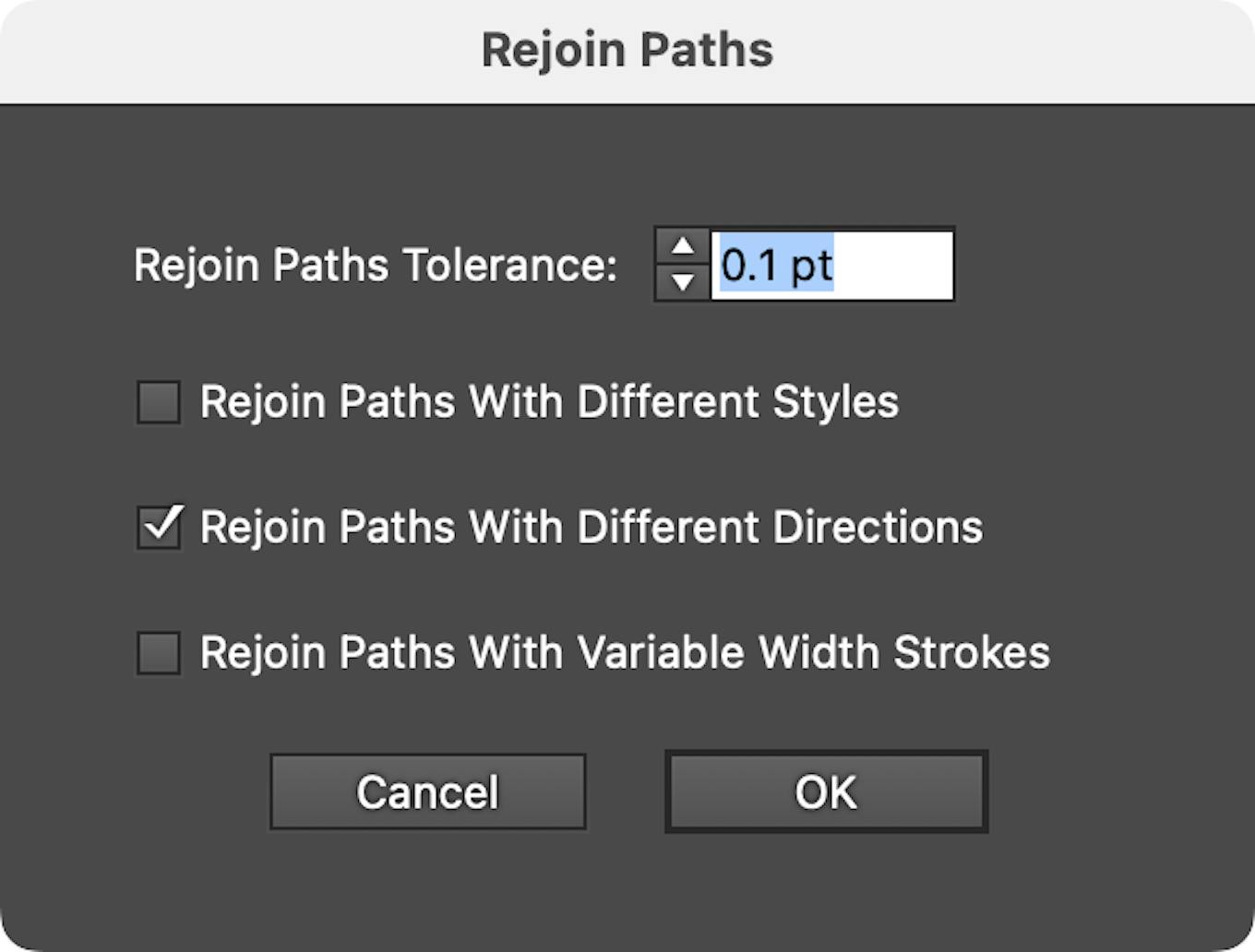Image resolution: width=1255 pixels, height=952 pixels.
Task: Click the Rejoin Paths dialog title
Action: (627, 49)
